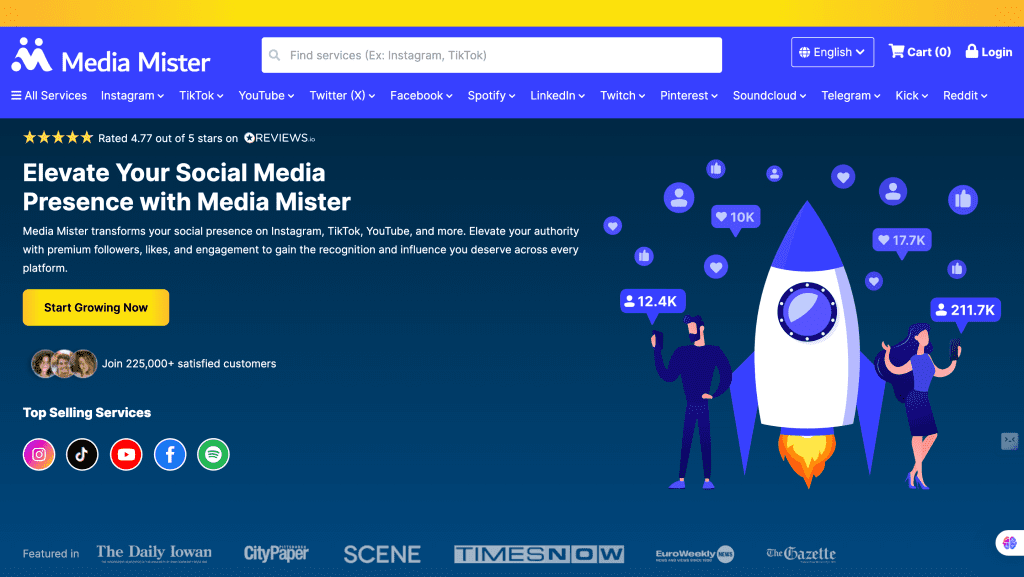Click the TikTok top selling service icon
The image size is (1024, 577).
(x=82, y=455)
